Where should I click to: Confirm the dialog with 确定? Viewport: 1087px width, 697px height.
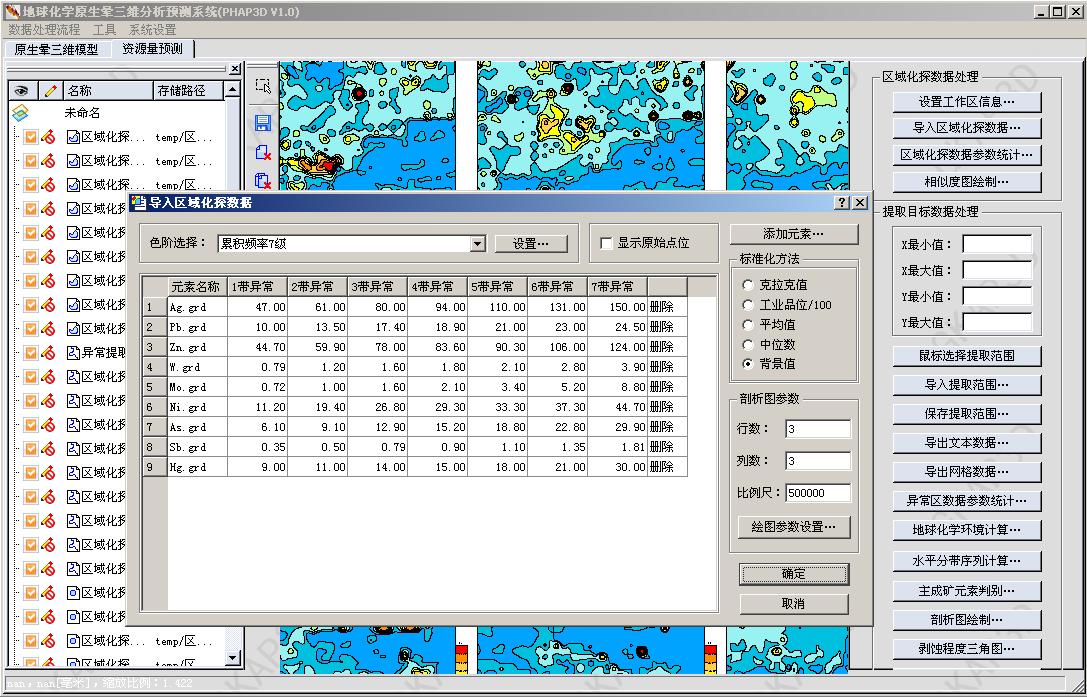[794, 574]
